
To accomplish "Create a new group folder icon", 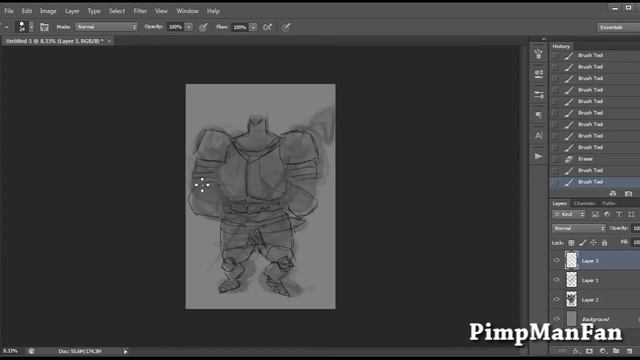I will click(x=616, y=351).
